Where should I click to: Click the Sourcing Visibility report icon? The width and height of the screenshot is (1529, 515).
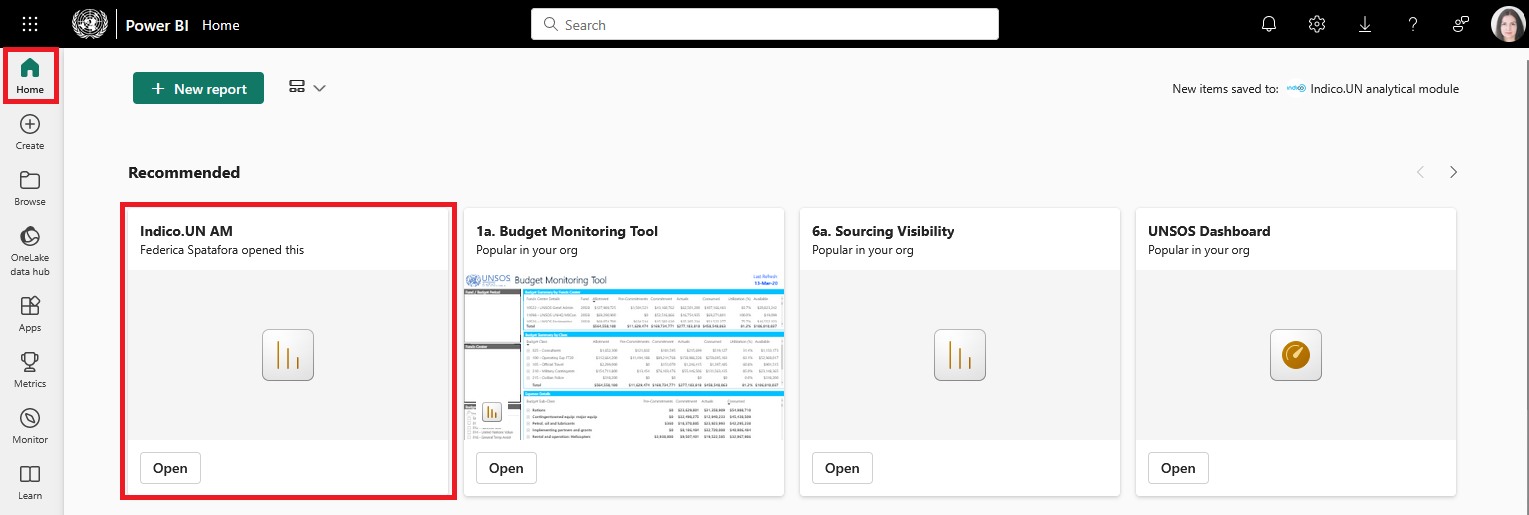tap(960, 355)
